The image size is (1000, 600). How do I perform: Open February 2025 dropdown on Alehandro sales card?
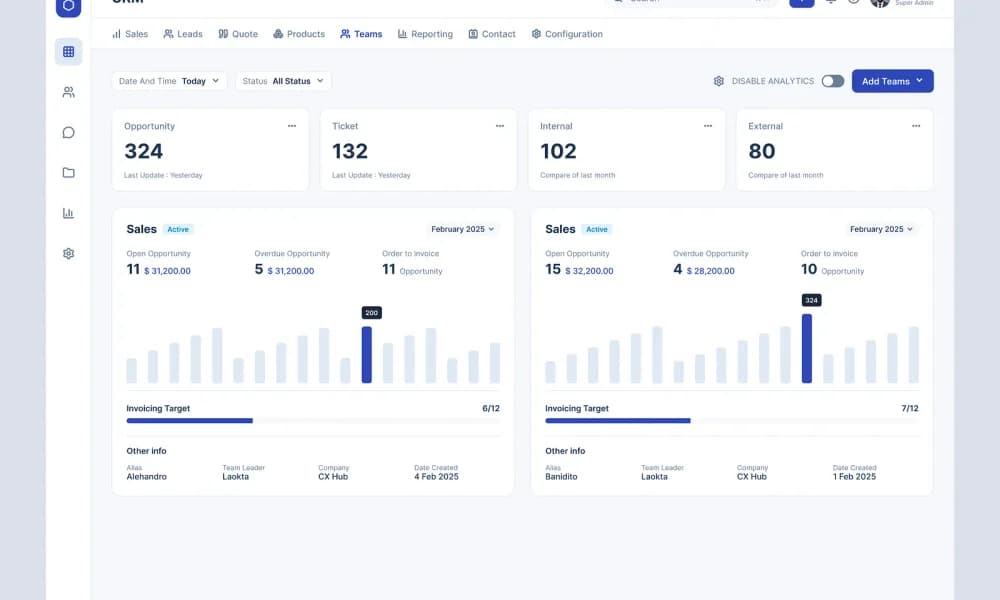(462, 229)
